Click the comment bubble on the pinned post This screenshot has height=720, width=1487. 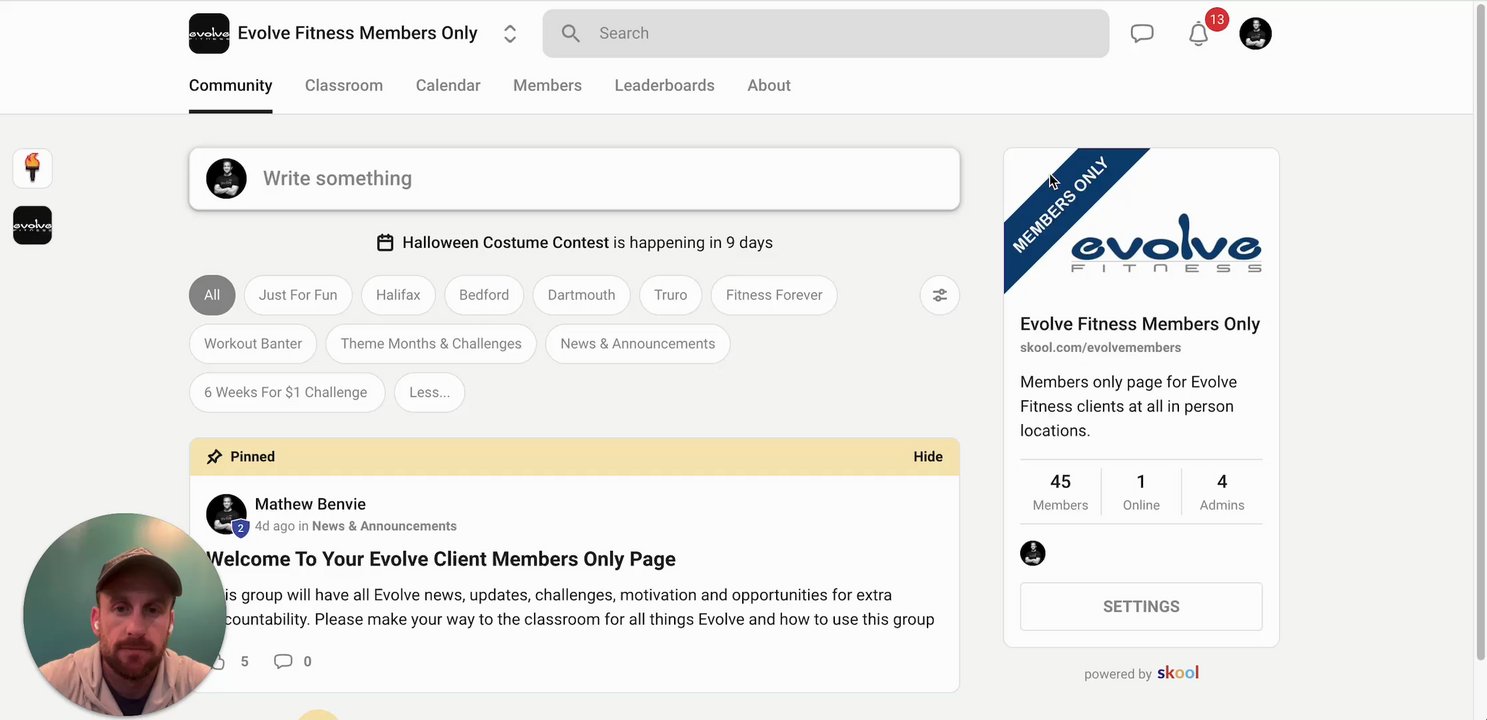pyautogui.click(x=283, y=661)
